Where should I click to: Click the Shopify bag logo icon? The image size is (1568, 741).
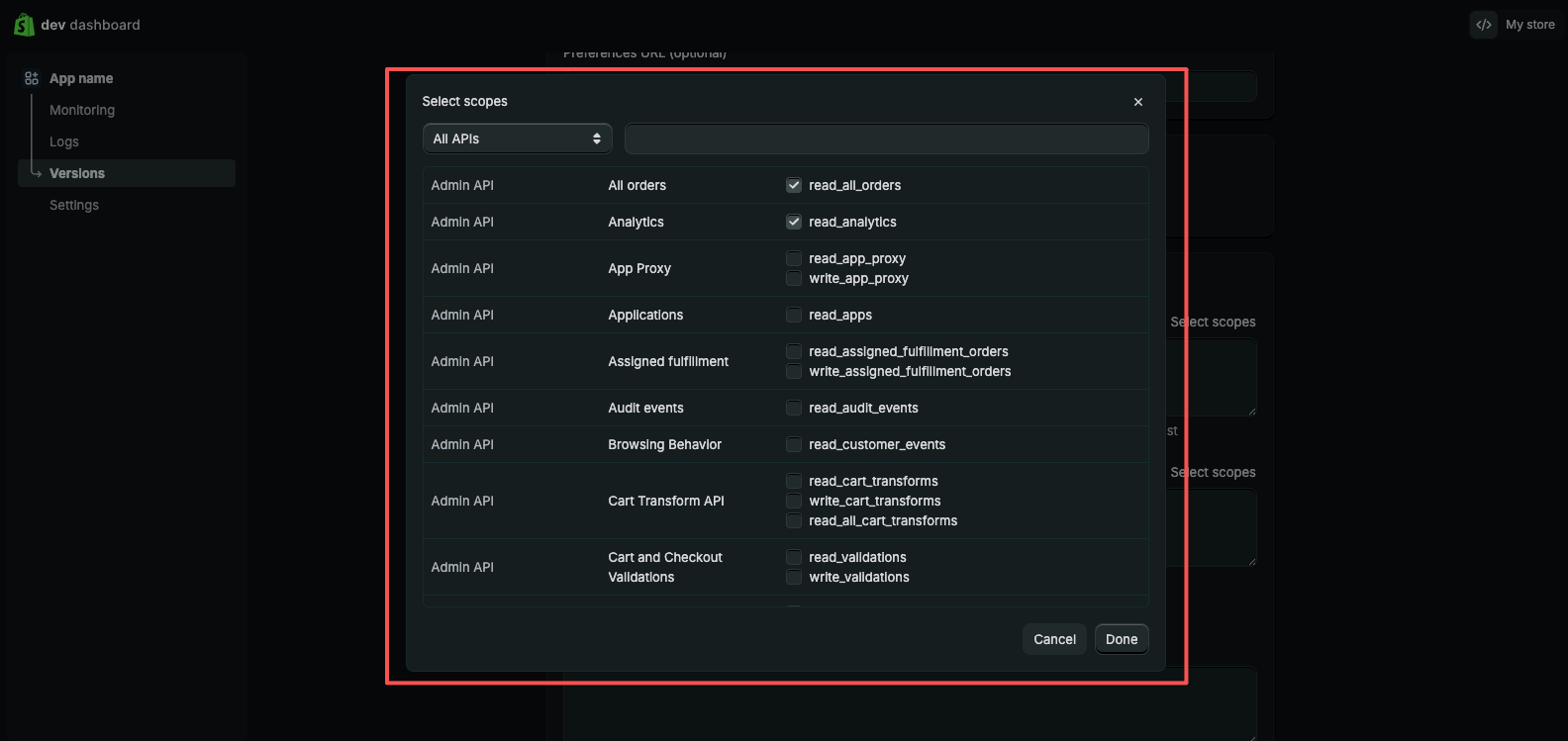click(24, 25)
